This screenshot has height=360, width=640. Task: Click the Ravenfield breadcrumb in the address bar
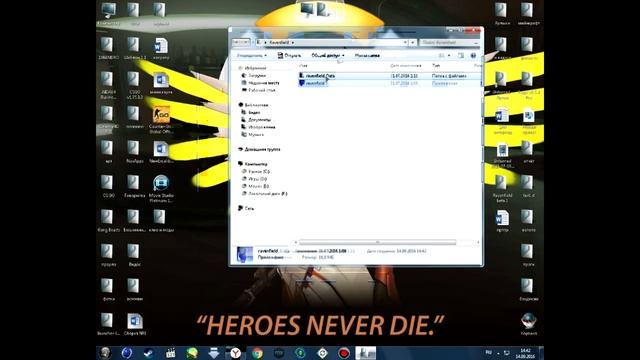[x=279, y=42]
